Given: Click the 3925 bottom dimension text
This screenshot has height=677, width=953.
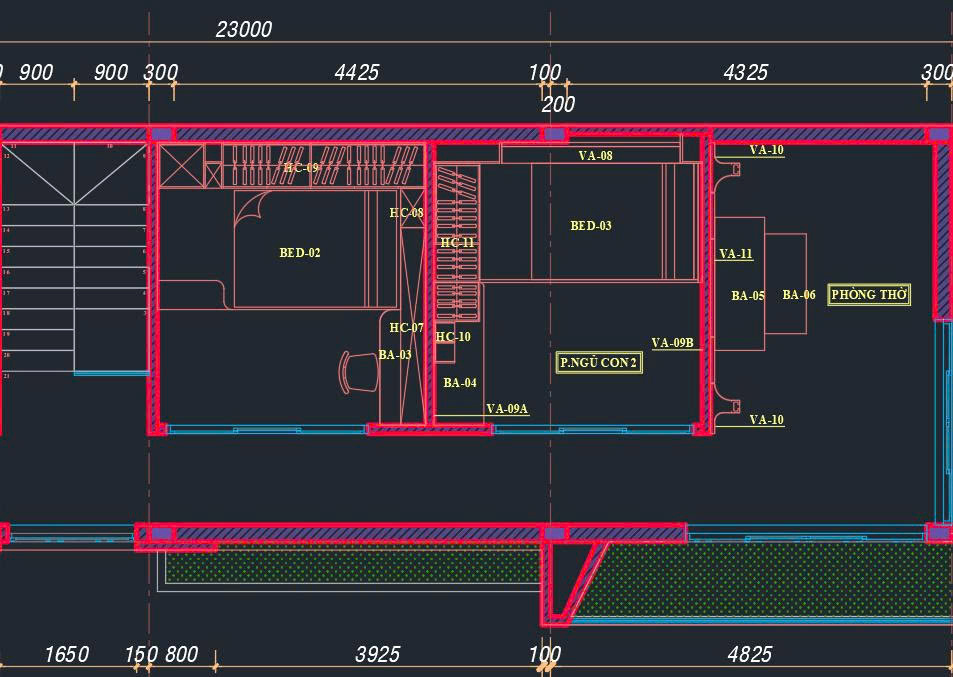Looking at the screenshot, I should point(377,655).
